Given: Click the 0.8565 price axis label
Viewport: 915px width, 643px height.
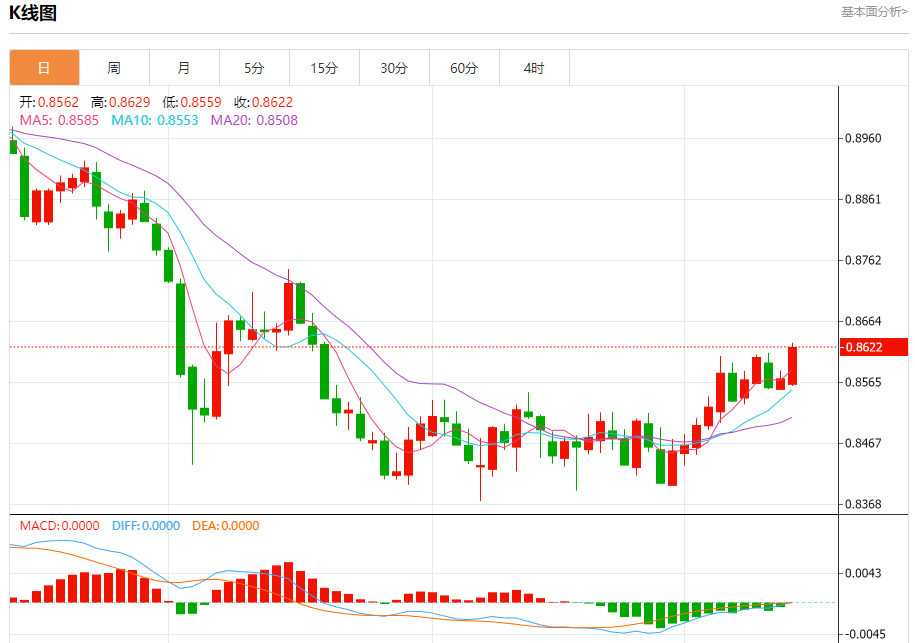Looking at the screenshot, I should 863,382.
